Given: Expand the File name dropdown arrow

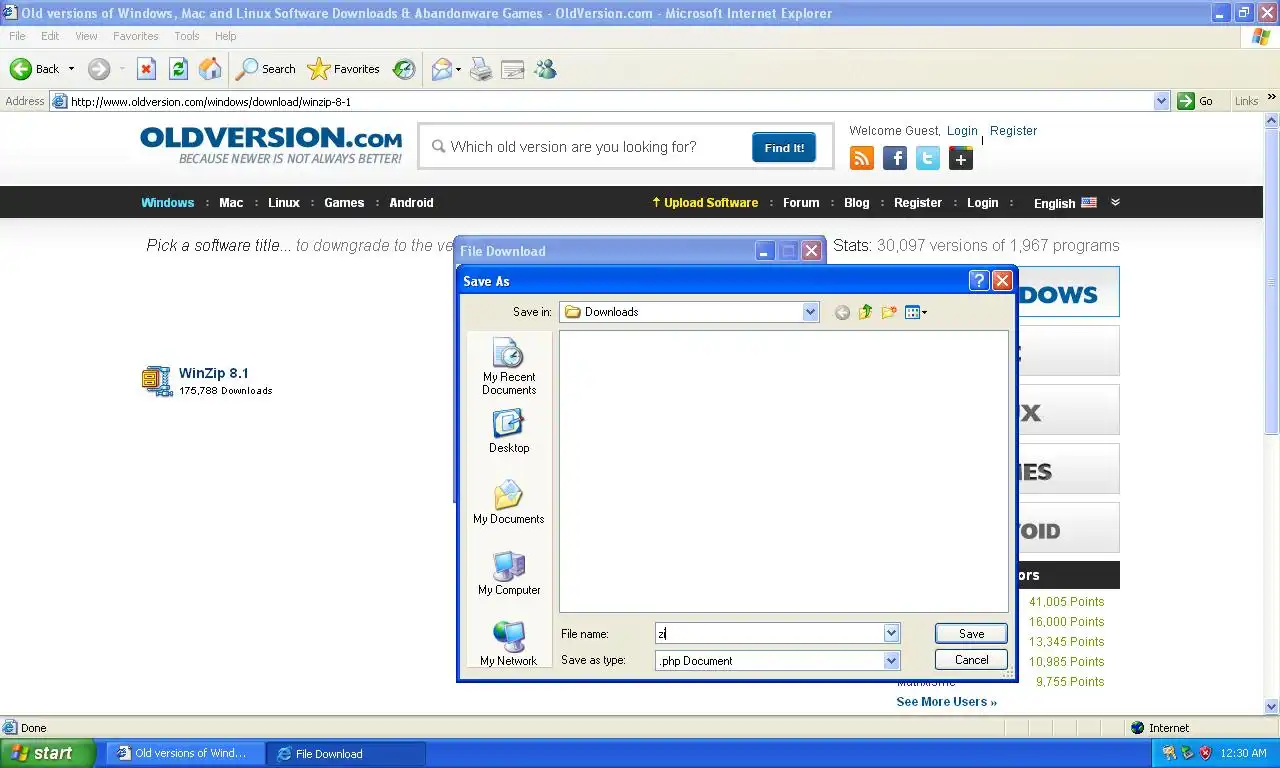Looking at the screenshot, I should point(891,633).
